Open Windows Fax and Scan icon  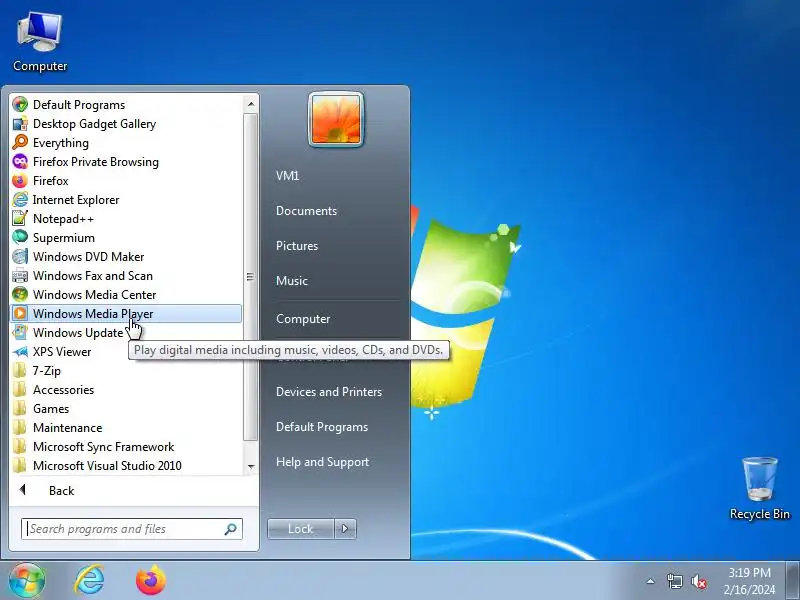(x=20, y=276)
